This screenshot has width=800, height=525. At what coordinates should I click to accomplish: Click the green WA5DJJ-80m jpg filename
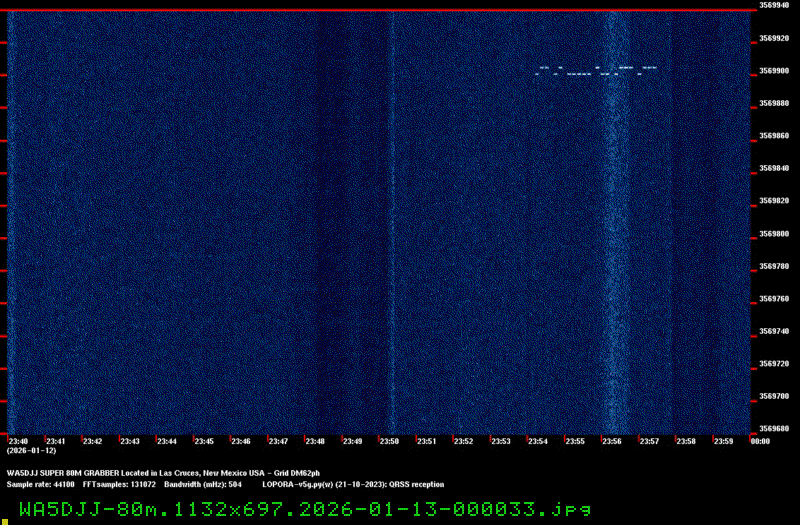305,509
